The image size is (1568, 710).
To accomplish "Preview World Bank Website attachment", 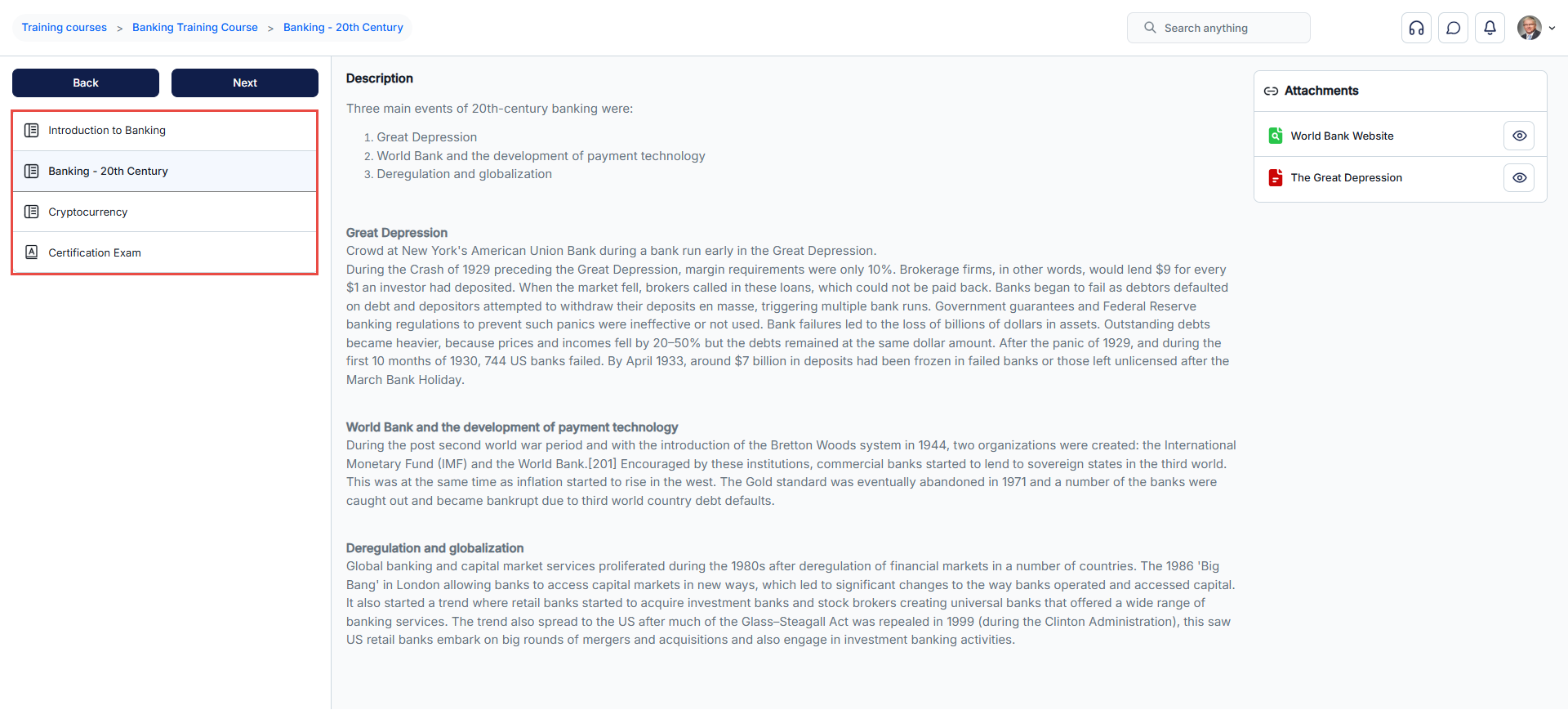I will (1518, 136).
